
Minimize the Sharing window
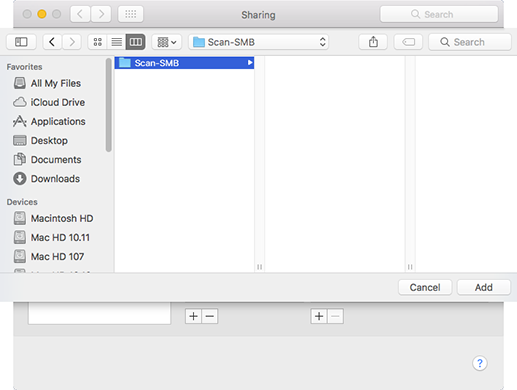tap(42, 14)
